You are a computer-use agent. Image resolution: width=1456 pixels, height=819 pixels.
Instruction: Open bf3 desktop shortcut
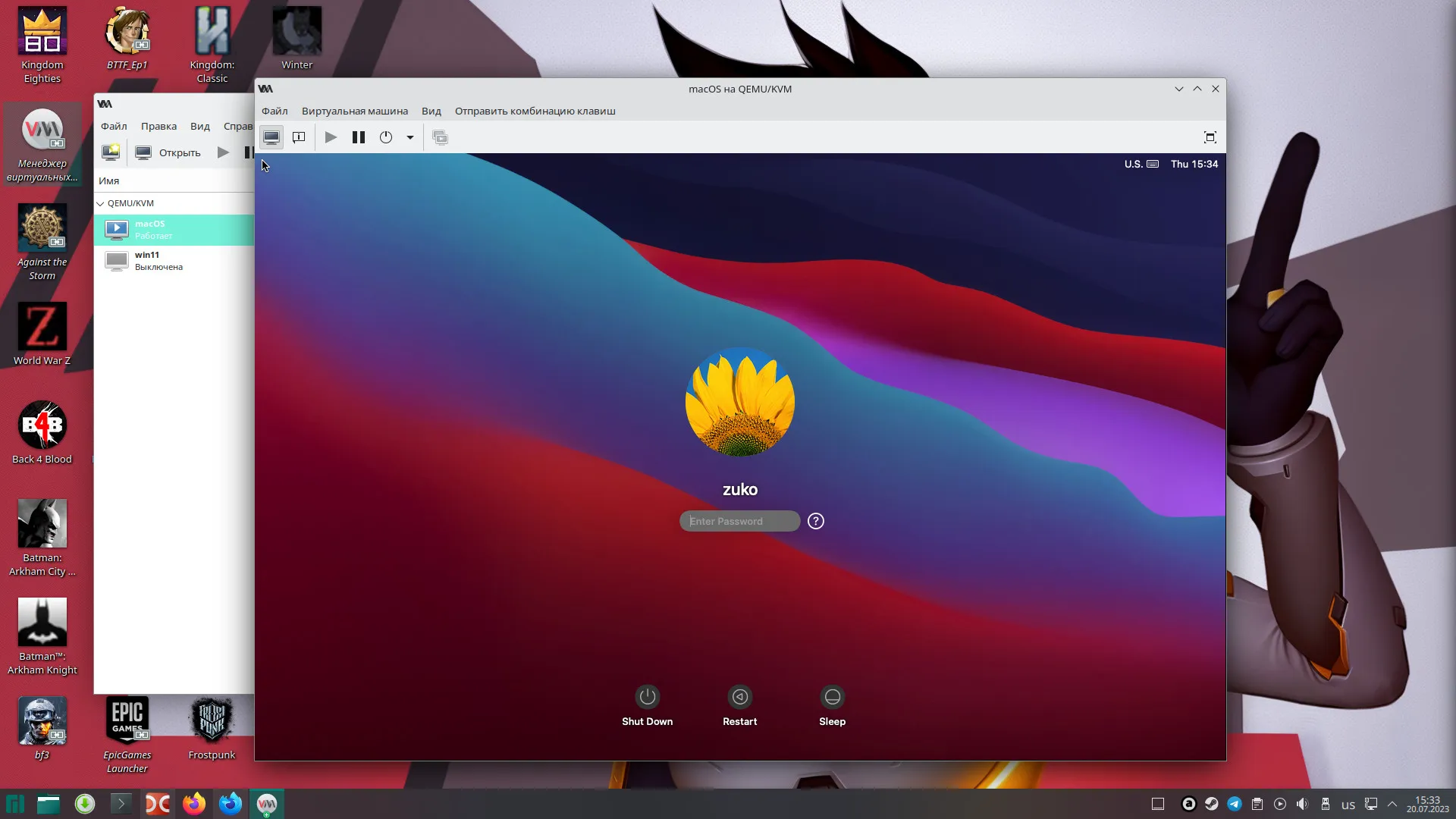(x=42, y=729)
